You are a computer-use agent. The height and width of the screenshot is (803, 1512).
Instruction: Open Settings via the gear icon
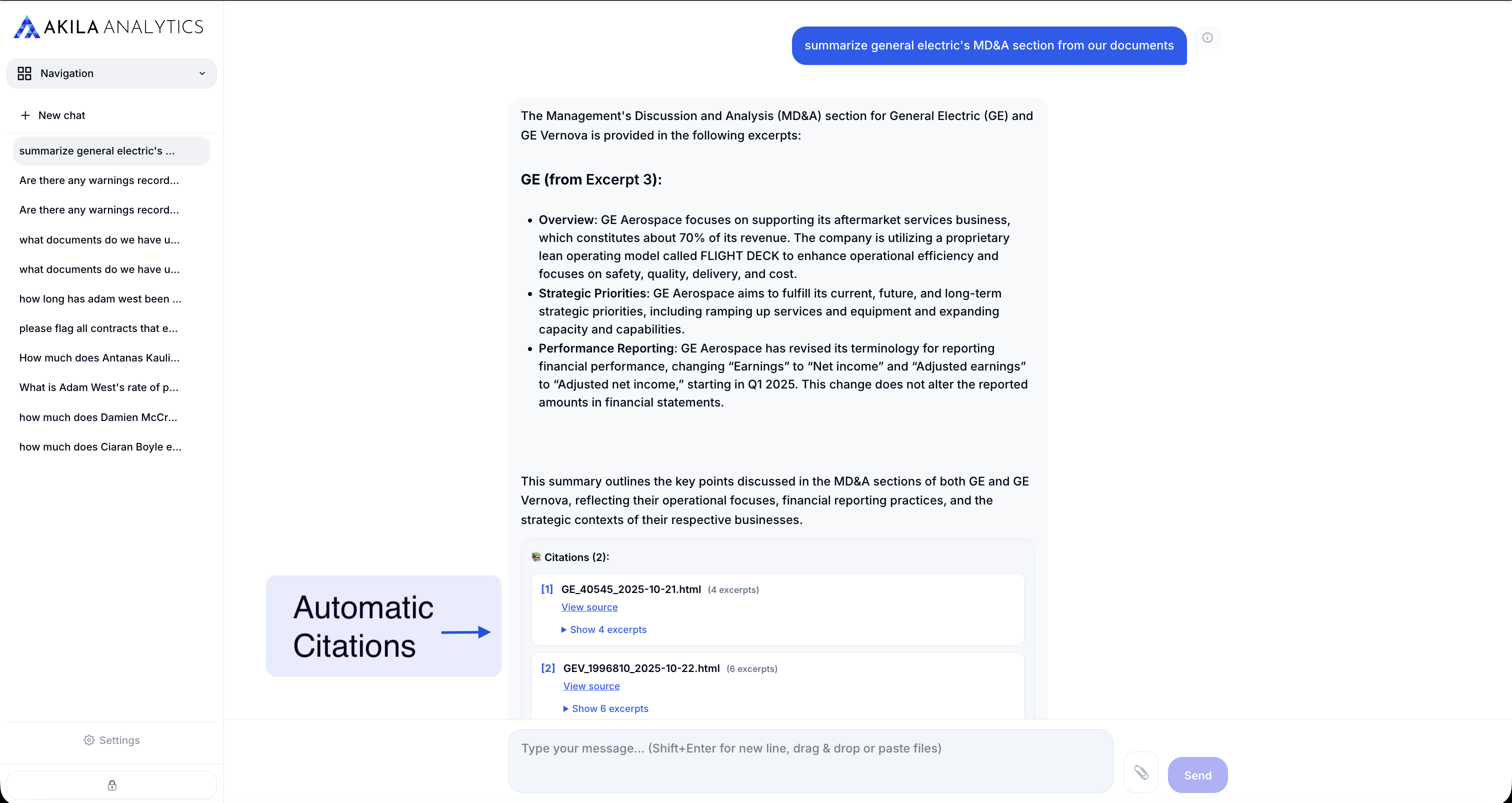(88, 739)
